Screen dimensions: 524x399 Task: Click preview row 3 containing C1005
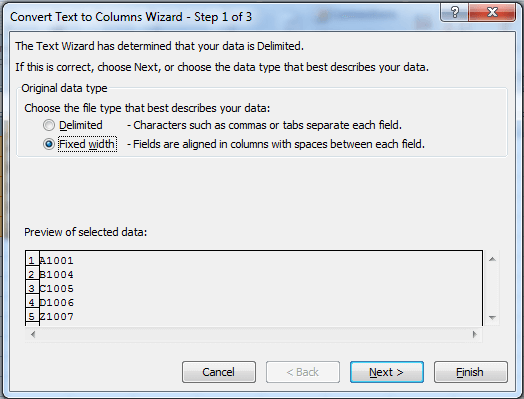click(254, 288)
